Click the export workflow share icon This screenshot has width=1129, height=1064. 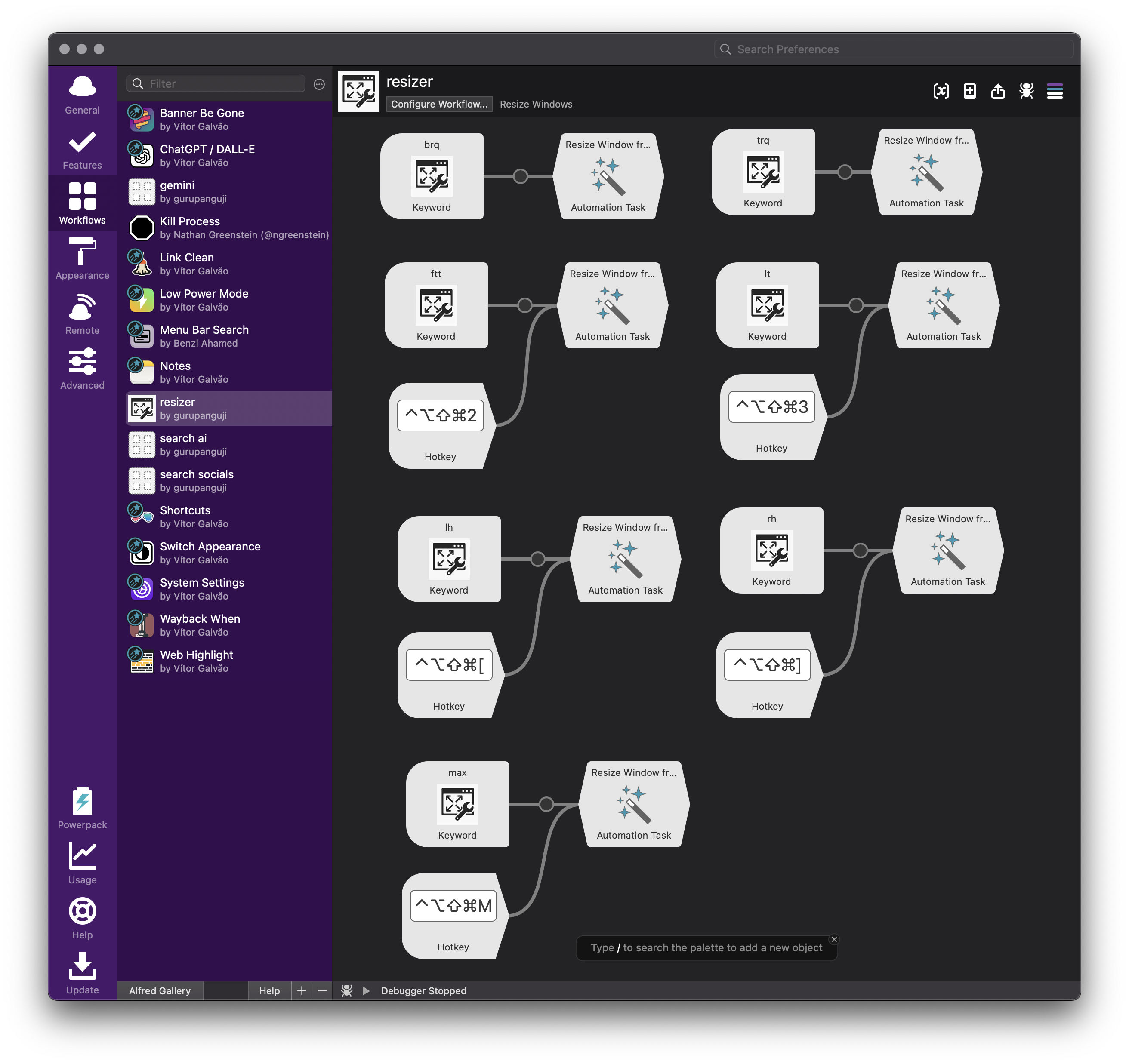coord(998,91)
